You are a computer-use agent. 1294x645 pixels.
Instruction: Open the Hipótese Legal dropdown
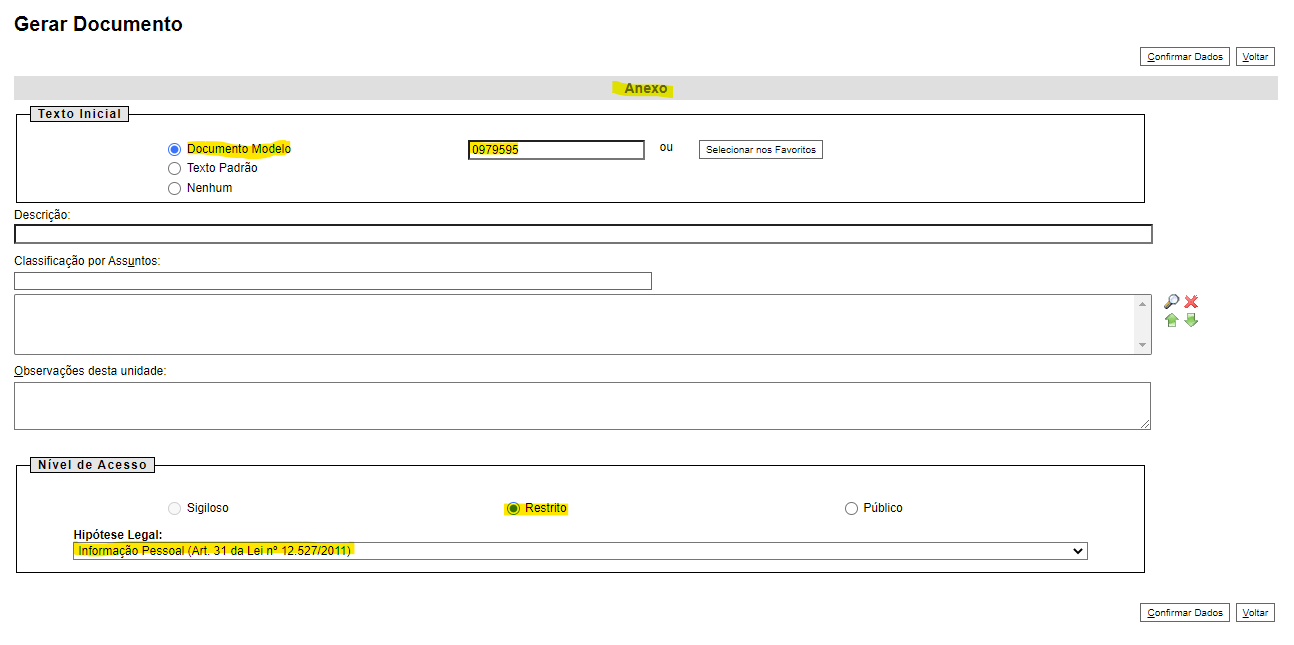tap(580, 551)
